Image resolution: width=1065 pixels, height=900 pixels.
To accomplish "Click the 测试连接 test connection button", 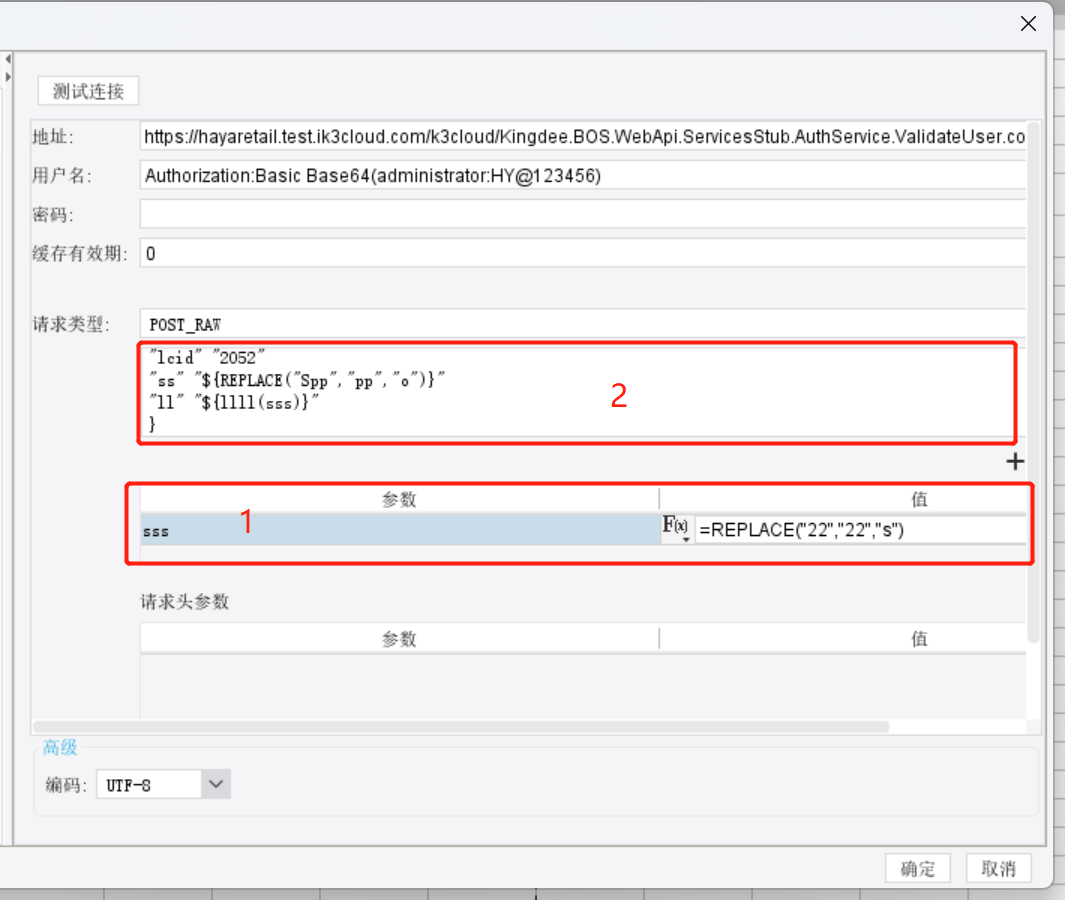I will click(88, 91).
